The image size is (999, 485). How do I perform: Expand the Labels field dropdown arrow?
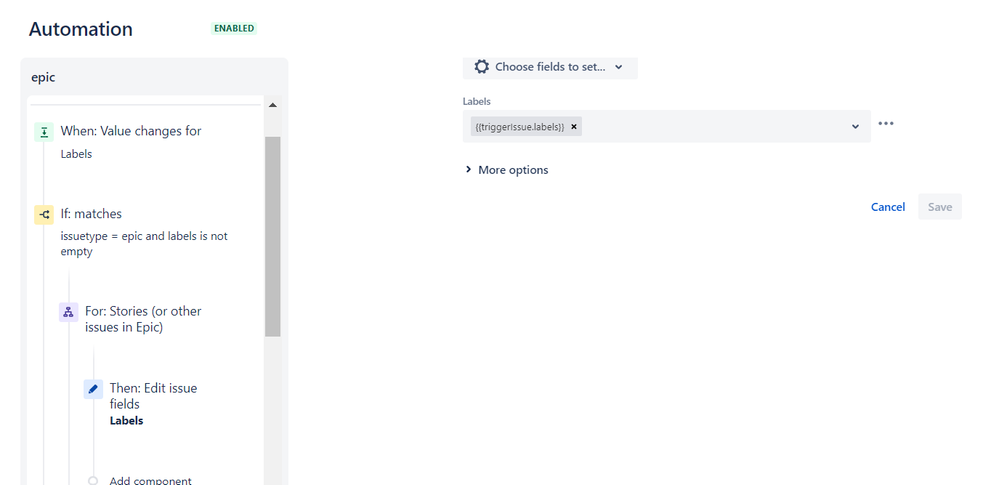856,127
